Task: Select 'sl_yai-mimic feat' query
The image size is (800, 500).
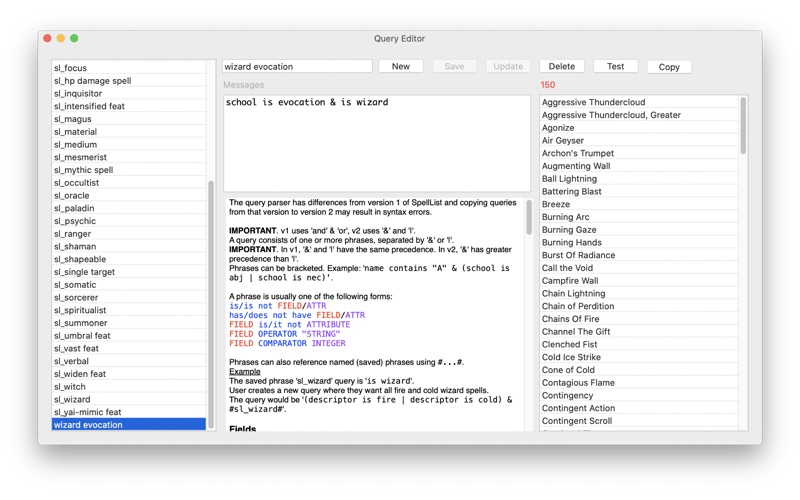Action: pos(129,412)
